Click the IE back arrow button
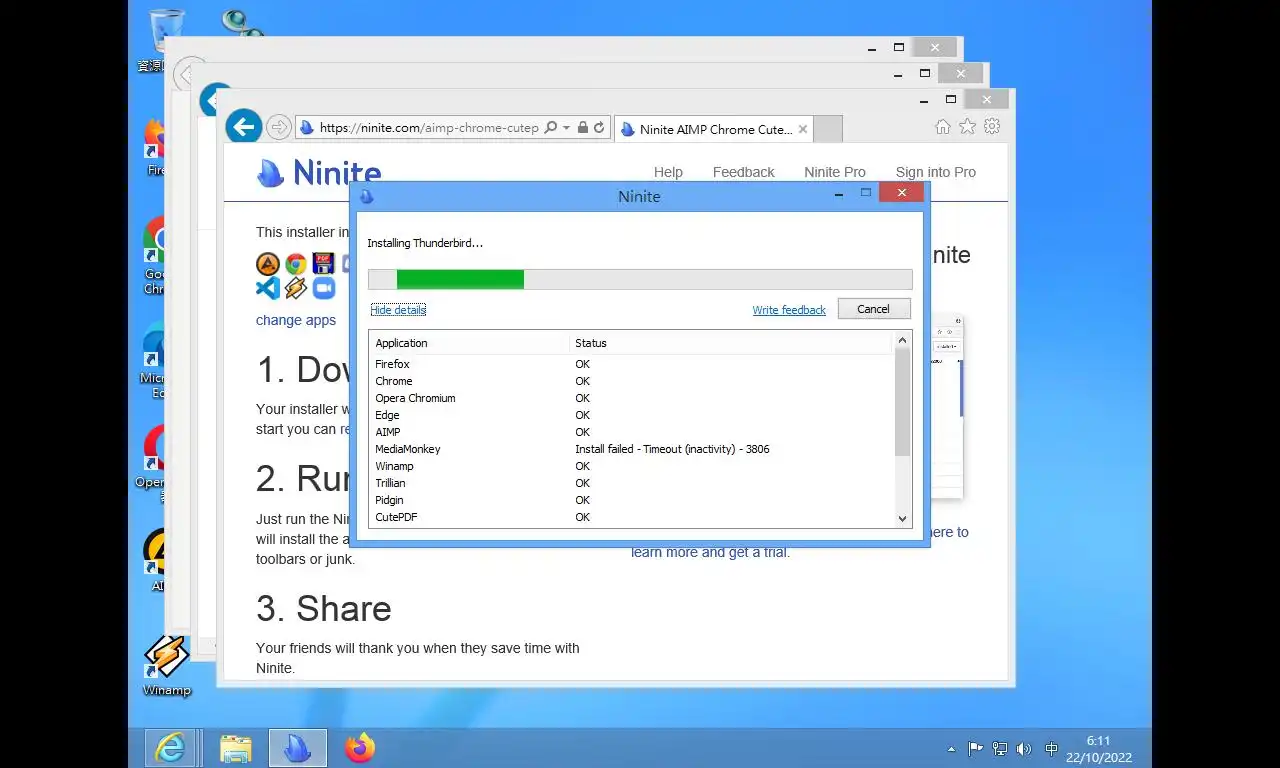Viewport: 1280px width, 768px height. click(243, 127)
